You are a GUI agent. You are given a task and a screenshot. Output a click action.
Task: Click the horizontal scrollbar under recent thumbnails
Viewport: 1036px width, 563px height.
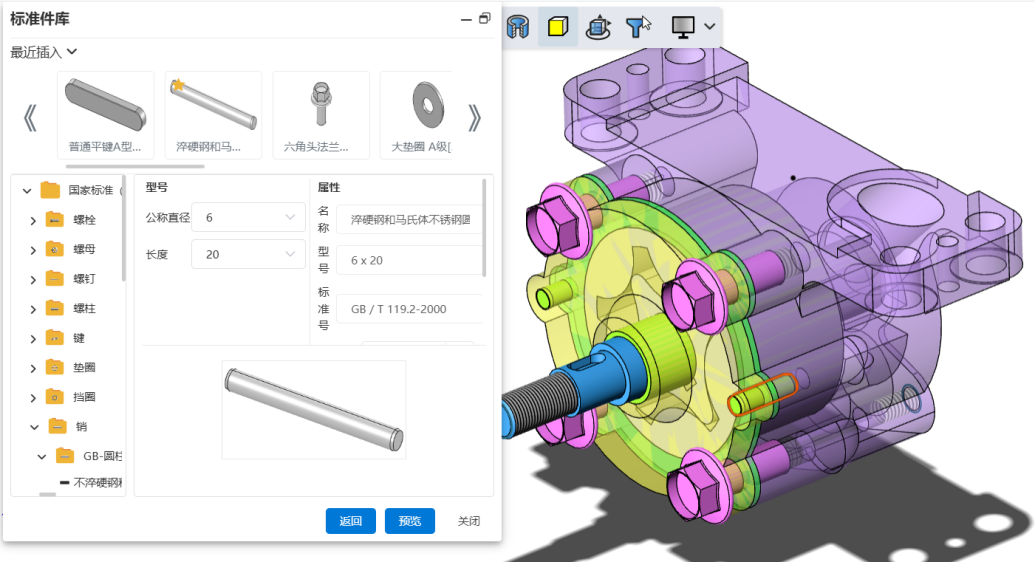(x=135, y=166)
